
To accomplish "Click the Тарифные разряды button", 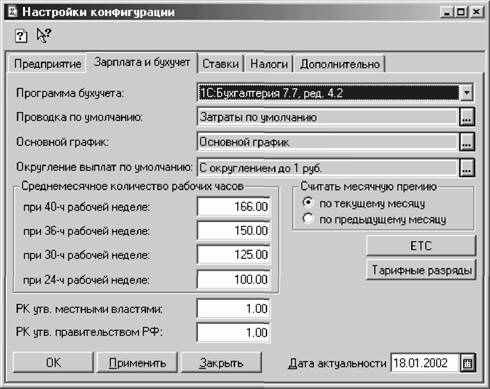I will click(421, 270).
